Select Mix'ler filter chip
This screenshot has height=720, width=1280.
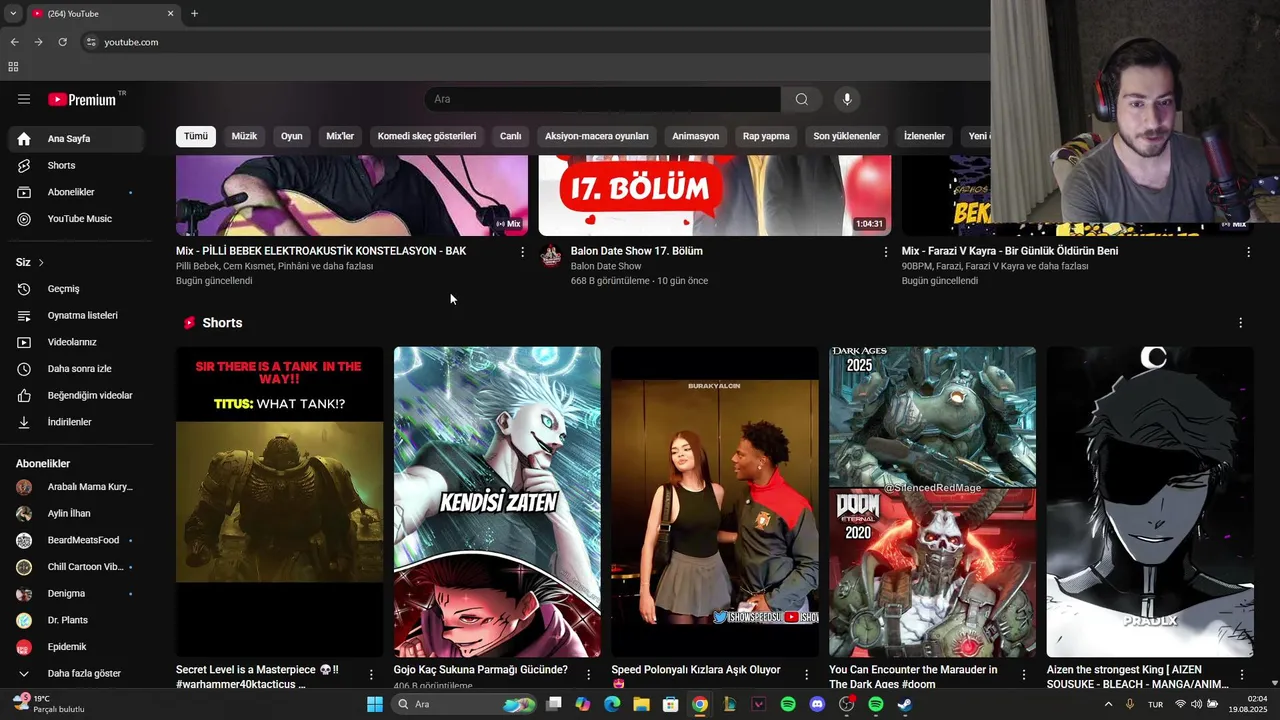coord(340,136)
